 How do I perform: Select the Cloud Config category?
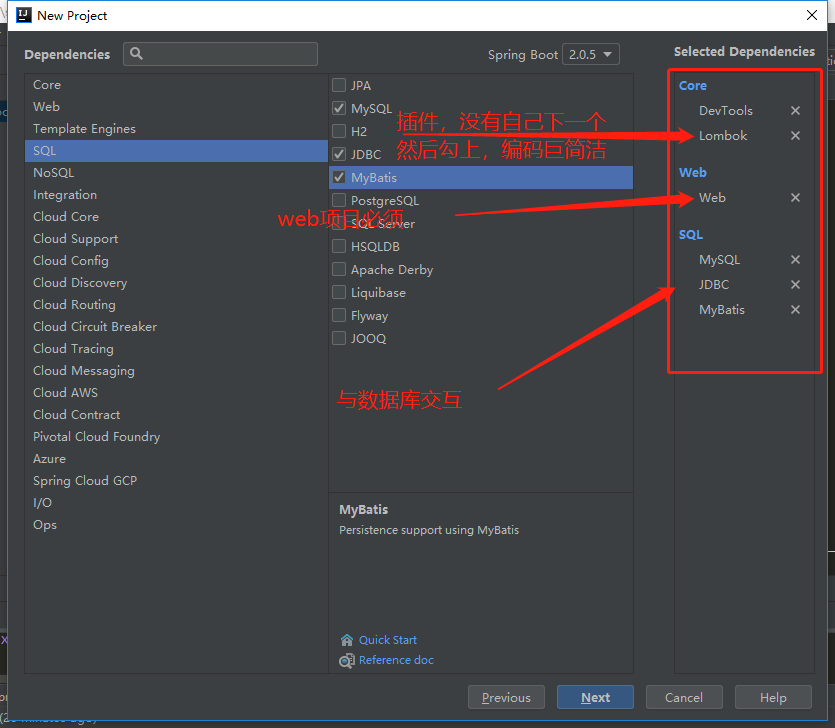click(x=176, y=261)
